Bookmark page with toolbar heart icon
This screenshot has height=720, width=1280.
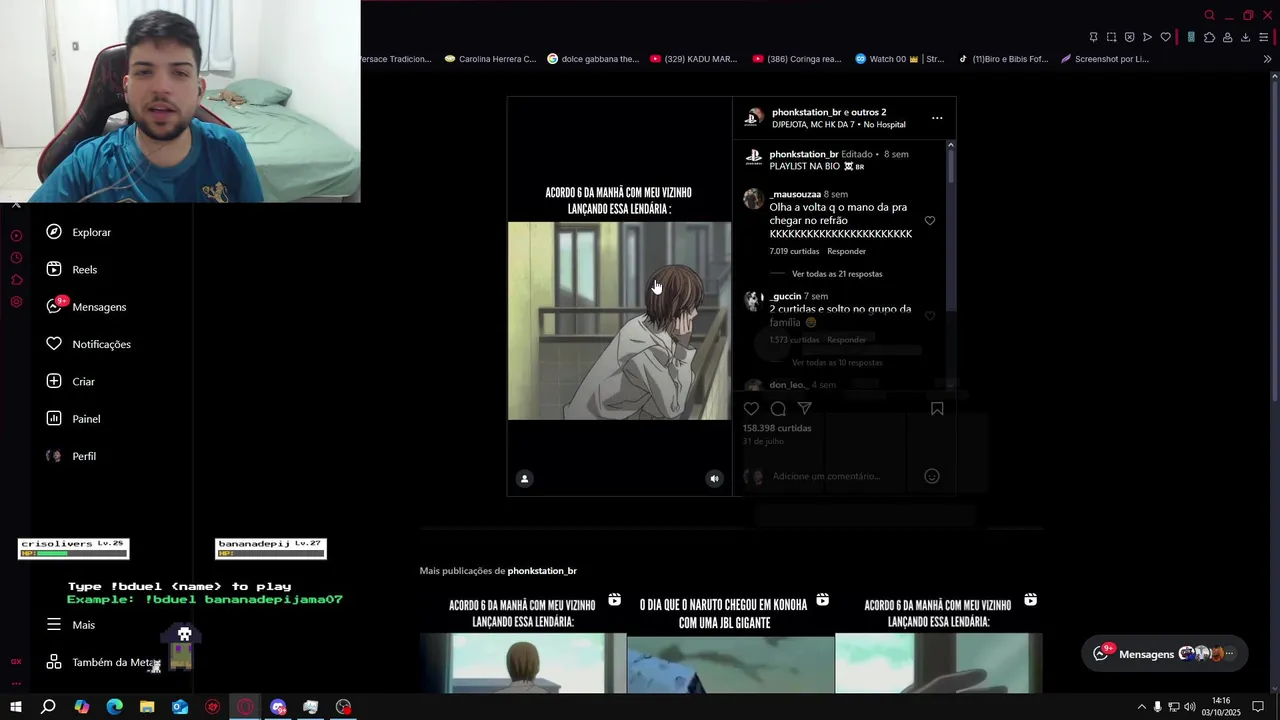[x=1165, y=37]
